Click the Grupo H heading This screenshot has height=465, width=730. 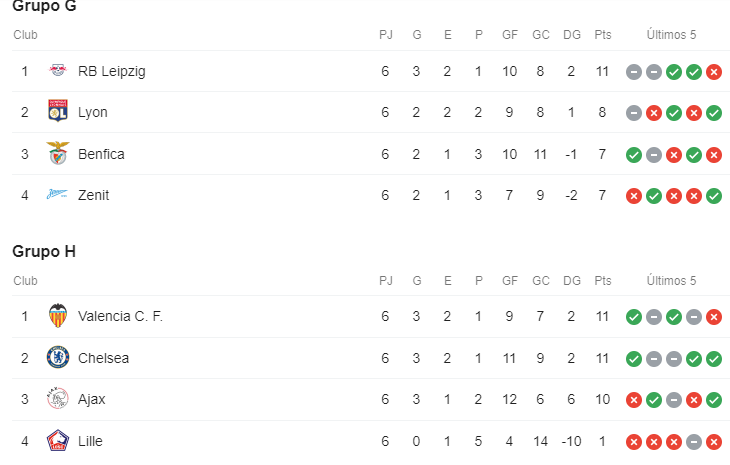[x=44, y=251]
